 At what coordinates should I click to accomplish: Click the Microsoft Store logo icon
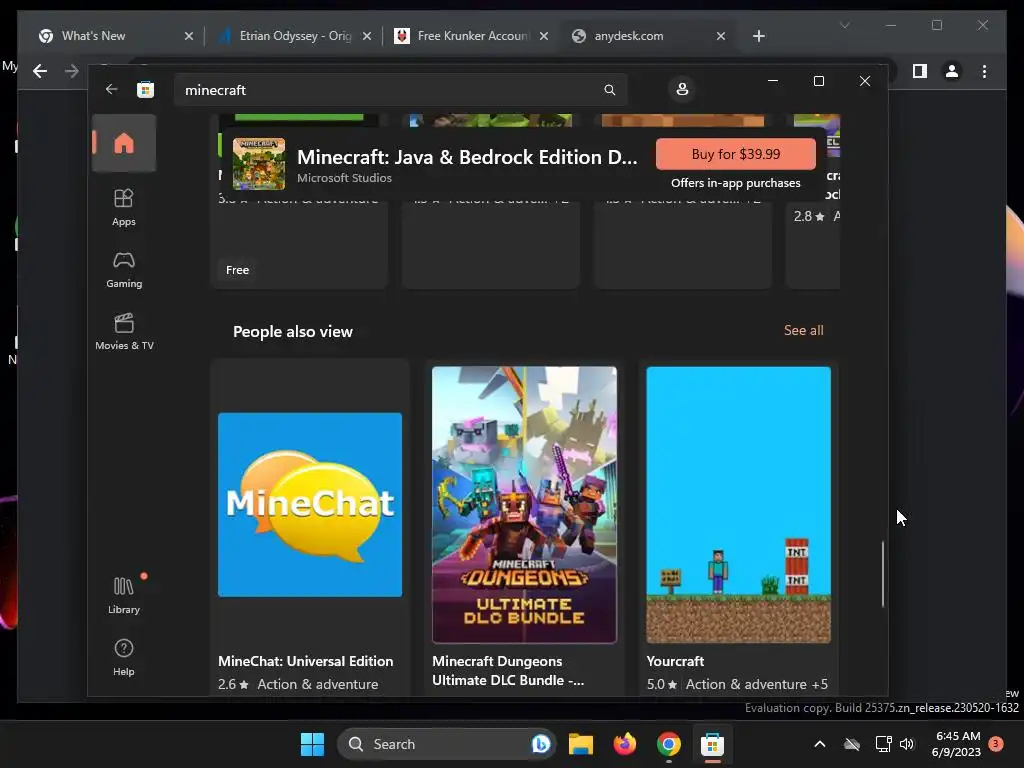145,89
